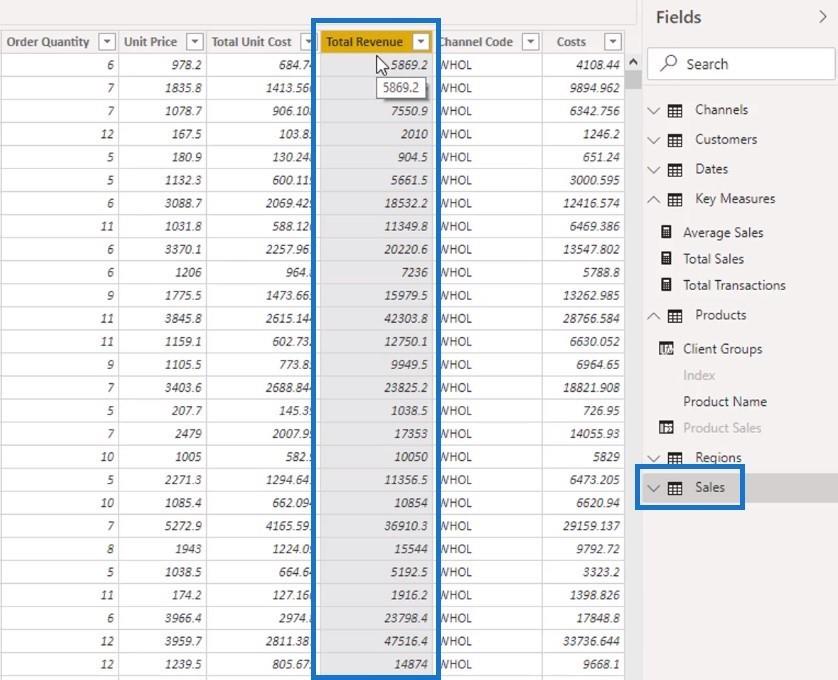The height and width of the screenshot is (680, 838).
Task: Select the Unit Price column header
Action: pos(150,42)
